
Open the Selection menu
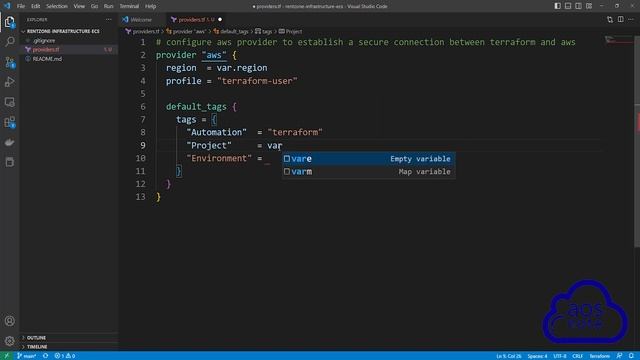(57, 6)
